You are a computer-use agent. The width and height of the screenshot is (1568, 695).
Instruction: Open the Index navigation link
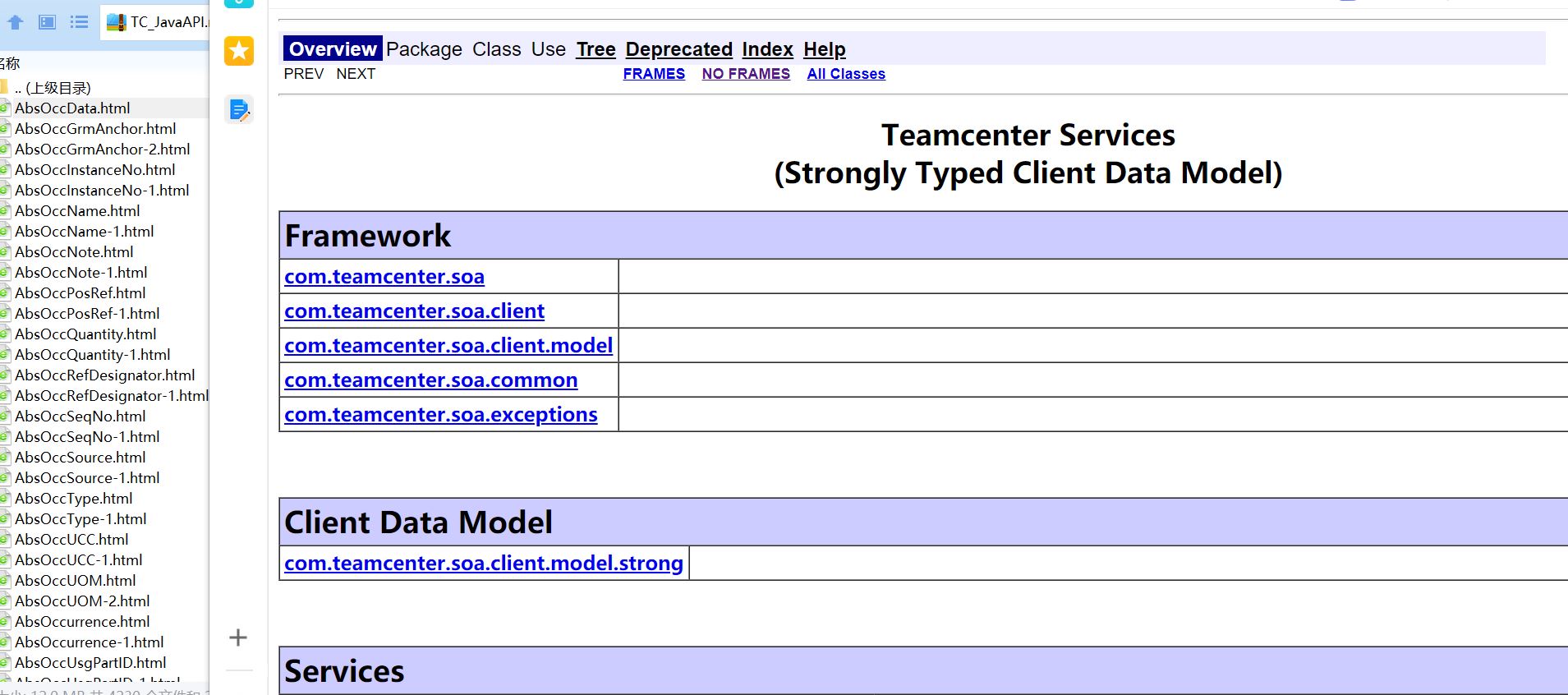pyautogui.click(x=767, y=49)
